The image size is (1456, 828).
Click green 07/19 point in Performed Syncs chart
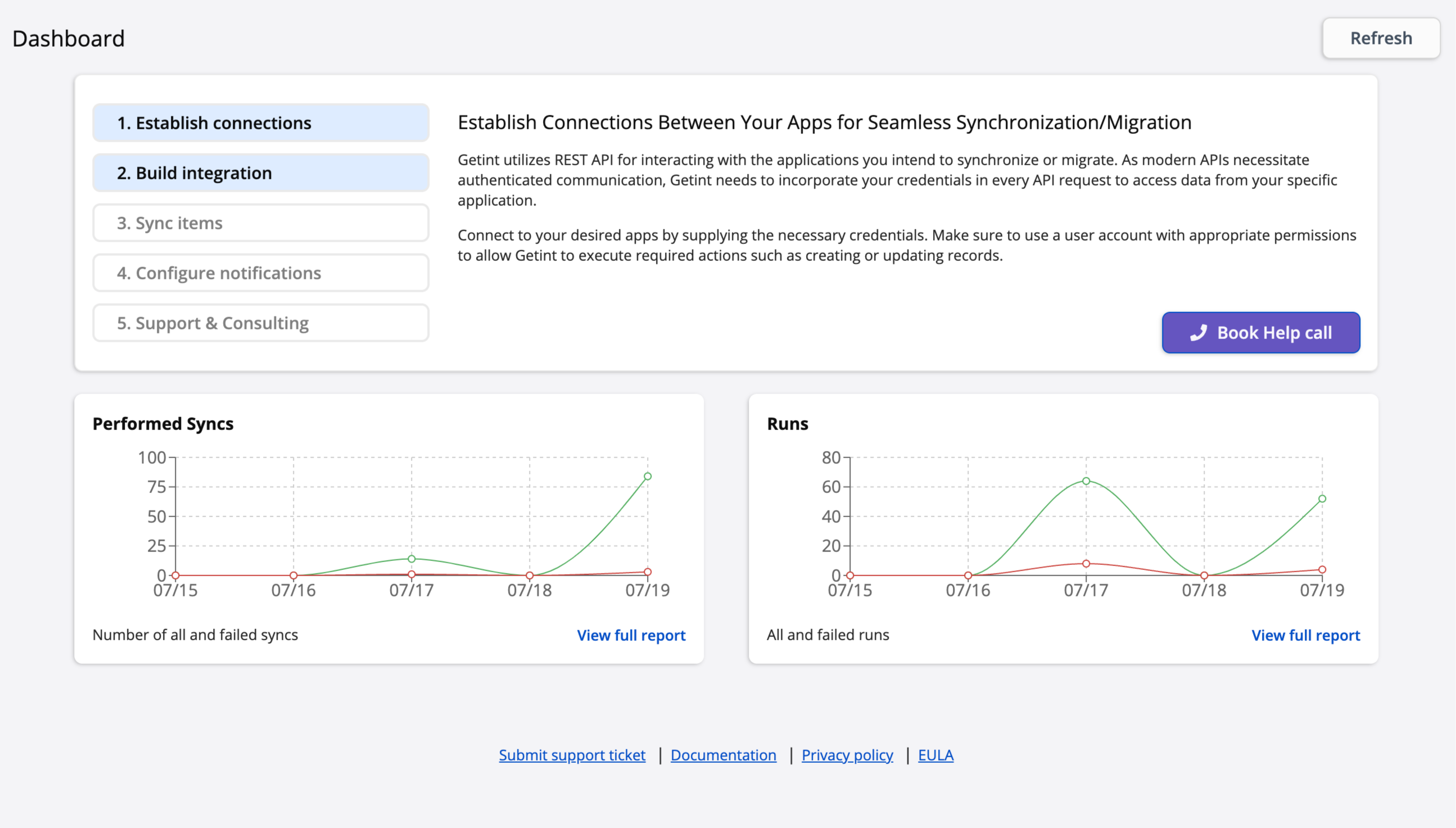[647, 477]
